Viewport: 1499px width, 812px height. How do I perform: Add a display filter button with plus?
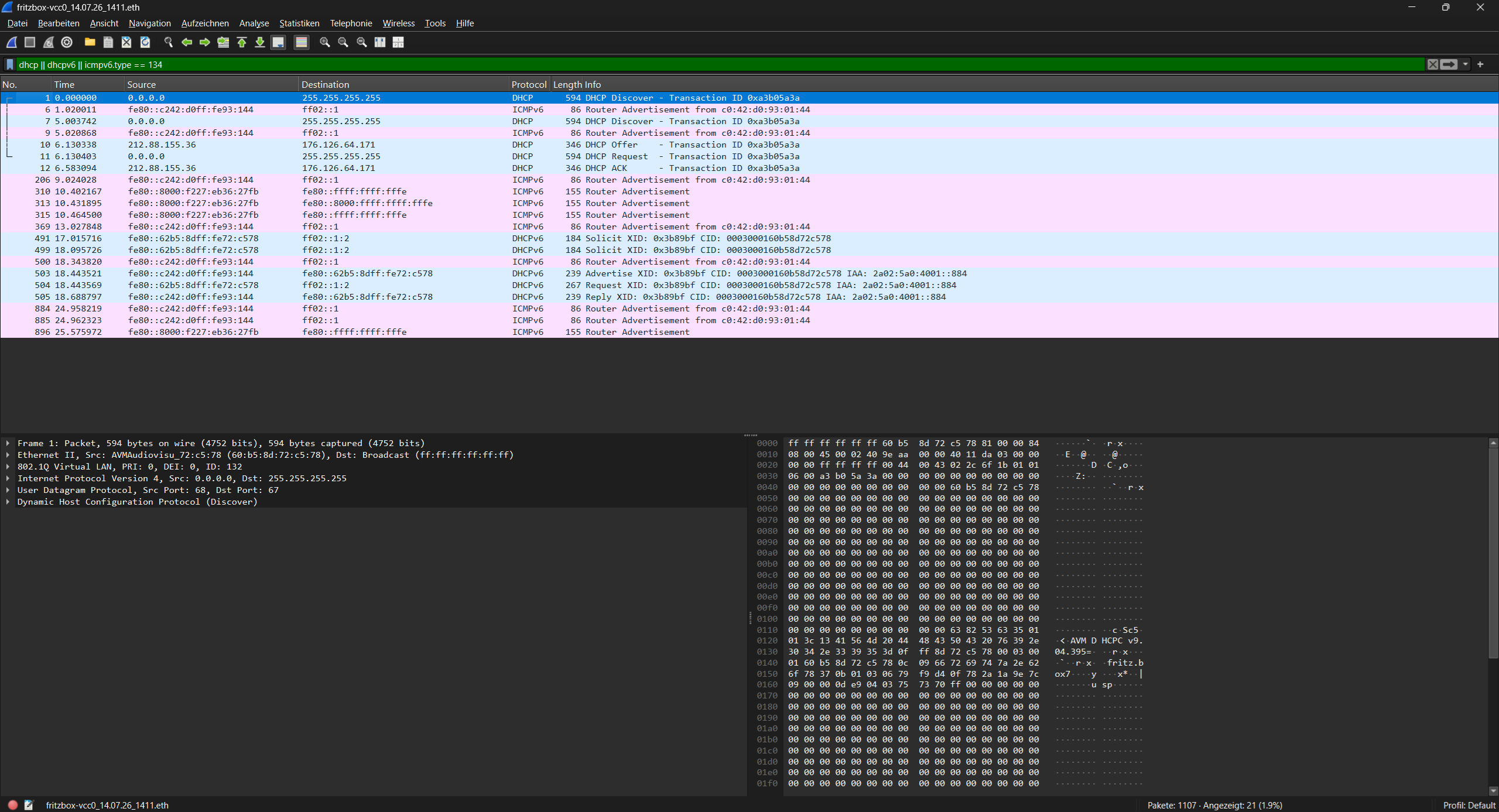(x=1480, y=64)
